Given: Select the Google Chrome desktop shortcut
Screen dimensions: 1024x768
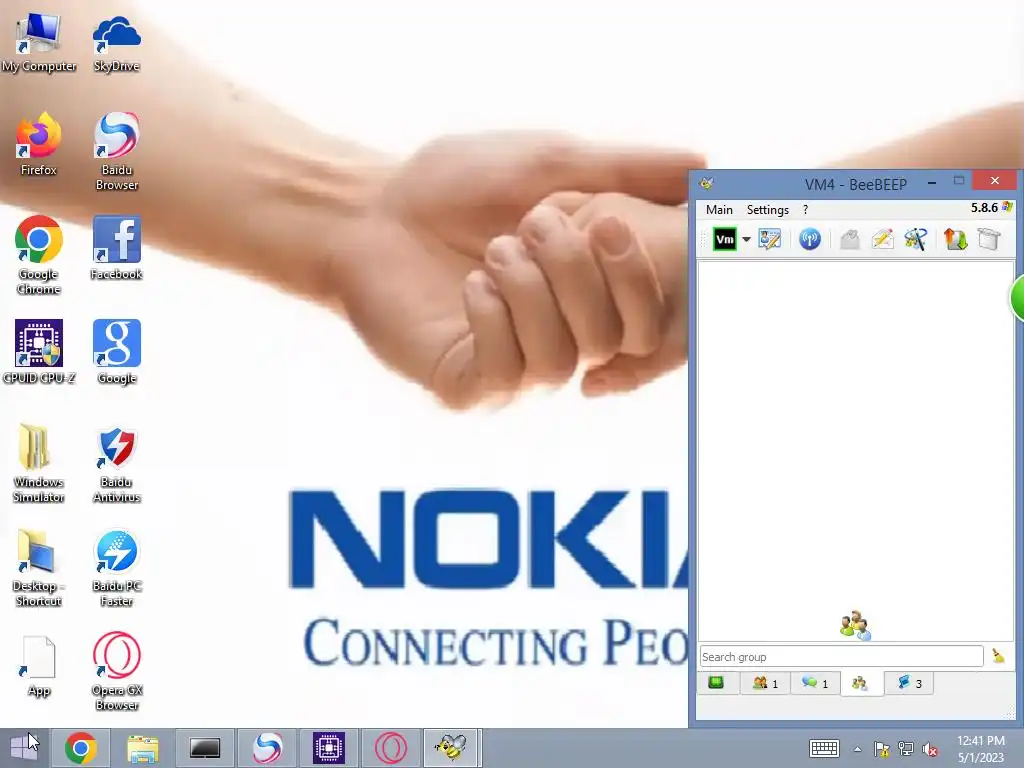Looking at the screenshot, I should (x=39, y=255).
